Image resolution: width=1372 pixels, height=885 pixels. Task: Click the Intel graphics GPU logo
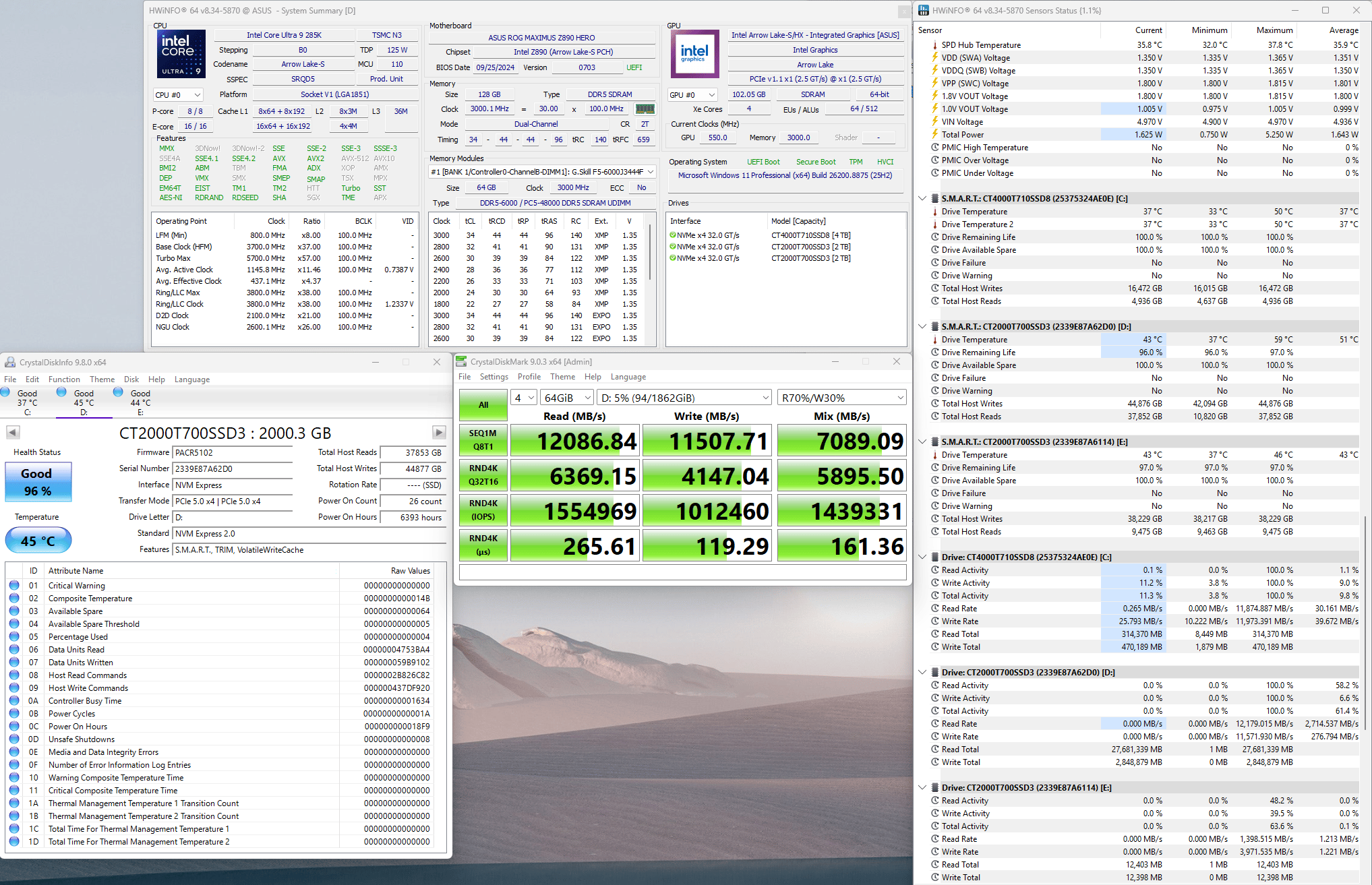tap(694, 53)
